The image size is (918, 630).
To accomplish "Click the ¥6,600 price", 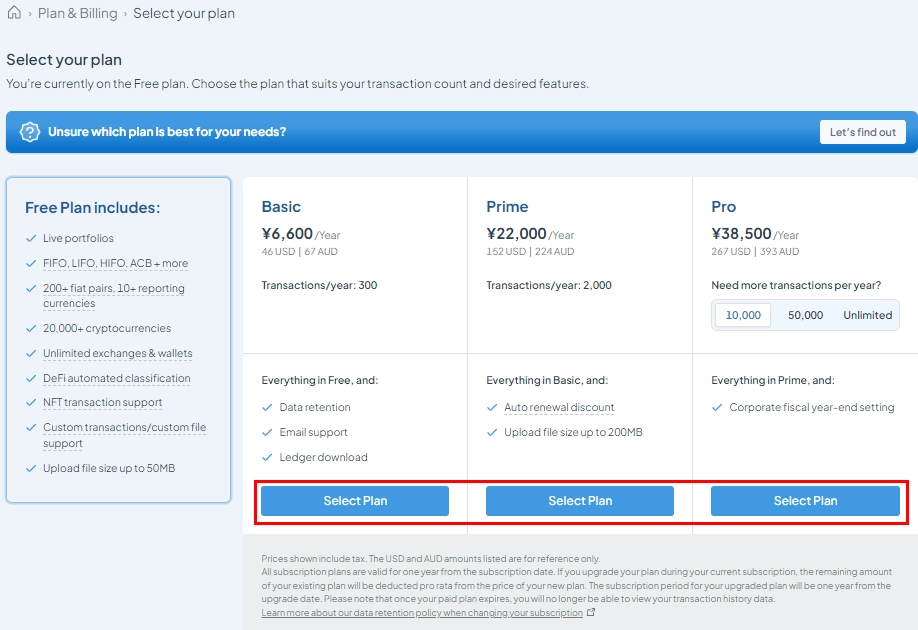I will [287, 234].
